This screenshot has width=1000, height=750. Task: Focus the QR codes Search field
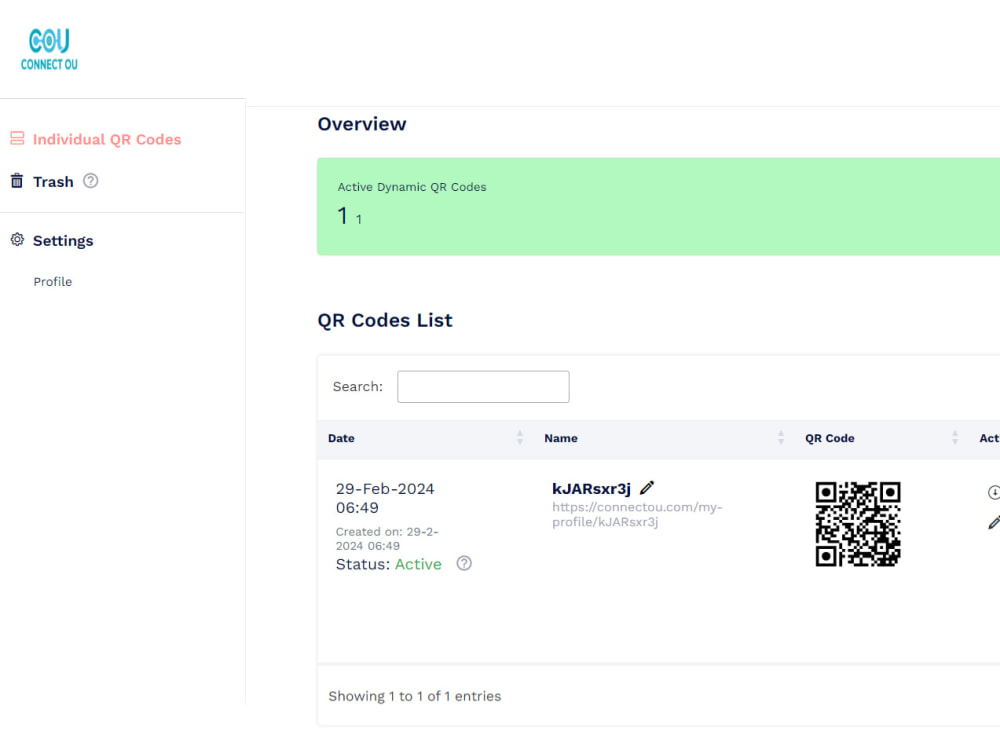(483, 386)
